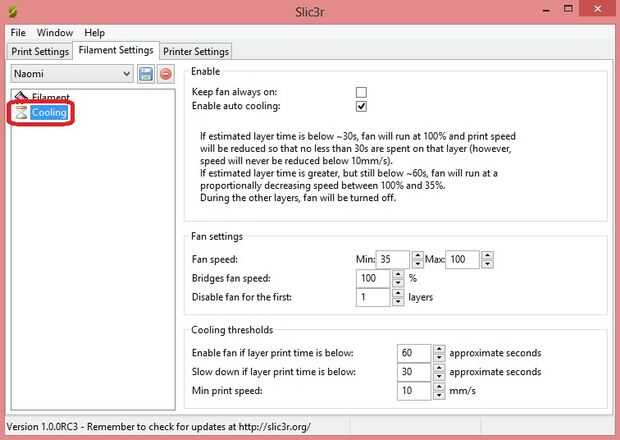Increase Enable fan threshold with up arrow
The image size is (620, 440).
coord(439,349)
